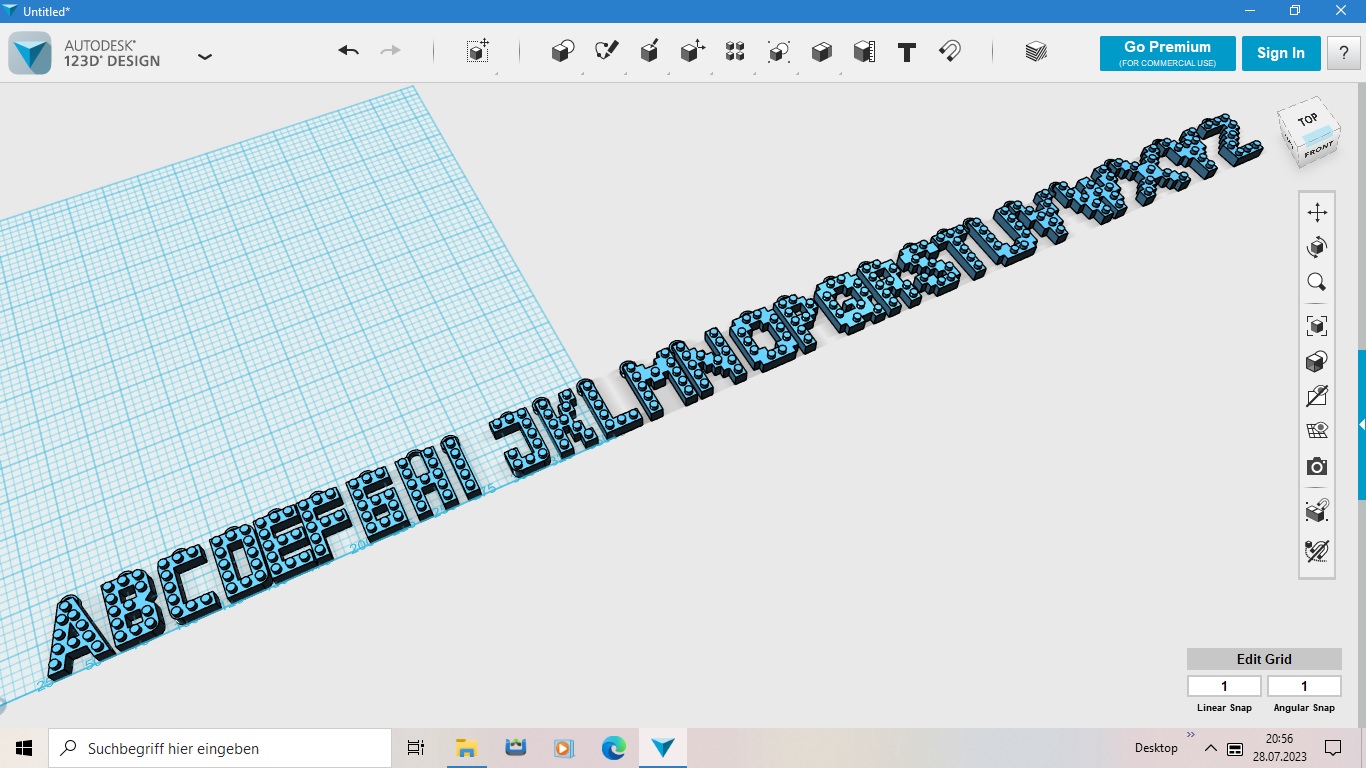Viewport: 1366px width, 768px height.
Task: Open File Explorer from the taskbar
Action: tap(465, 748)
